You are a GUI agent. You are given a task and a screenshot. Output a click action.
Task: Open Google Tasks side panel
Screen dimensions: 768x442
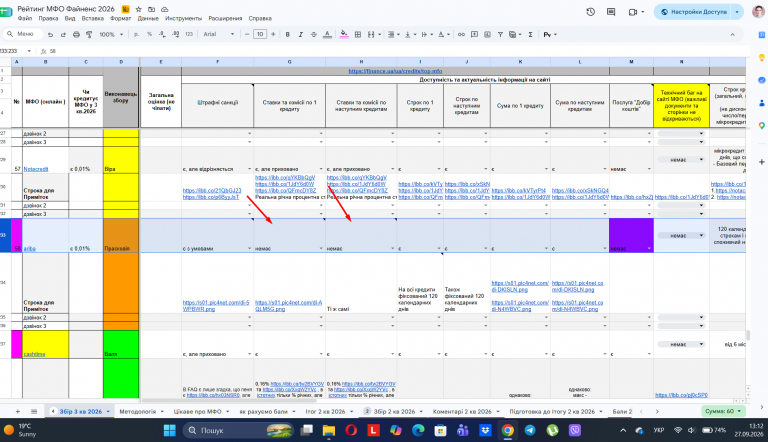coord(762,80)
